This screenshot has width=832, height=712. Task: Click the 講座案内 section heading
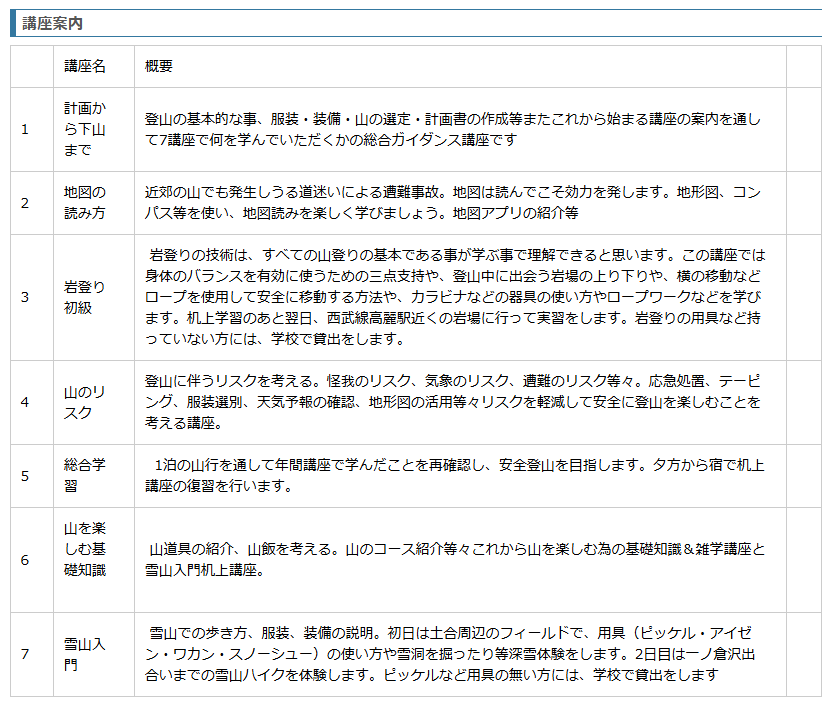click(52, 22)
